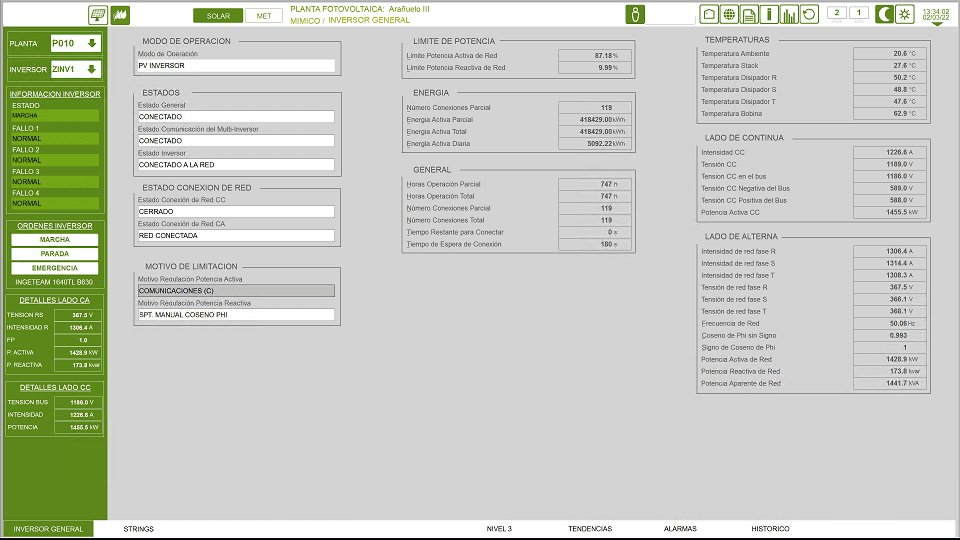Open the bar chart icon

tap(789, 14)
